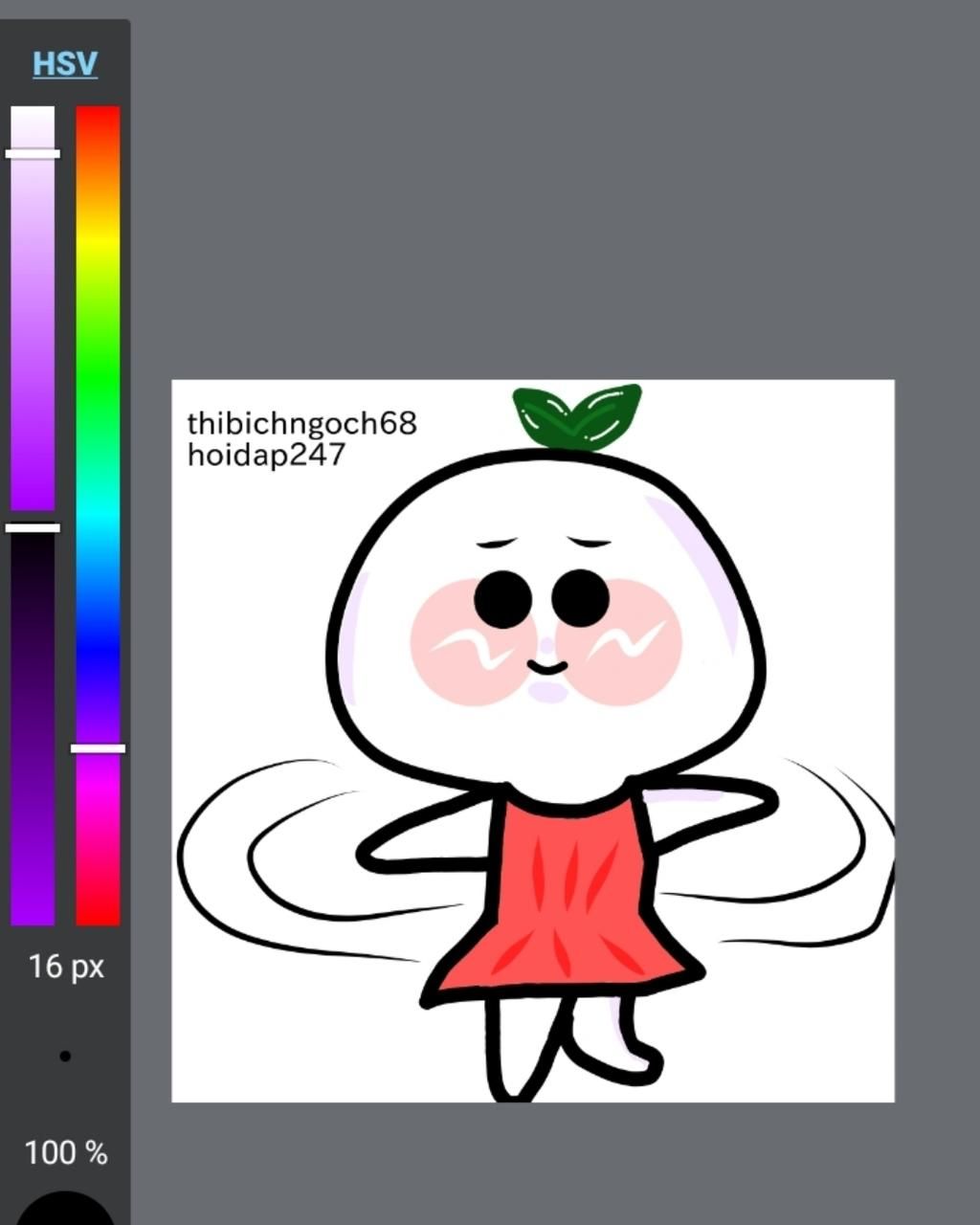Click the hoidap247 text on canvas
The width and height of the screenshot is (980, 1225).
coord(266,455)
